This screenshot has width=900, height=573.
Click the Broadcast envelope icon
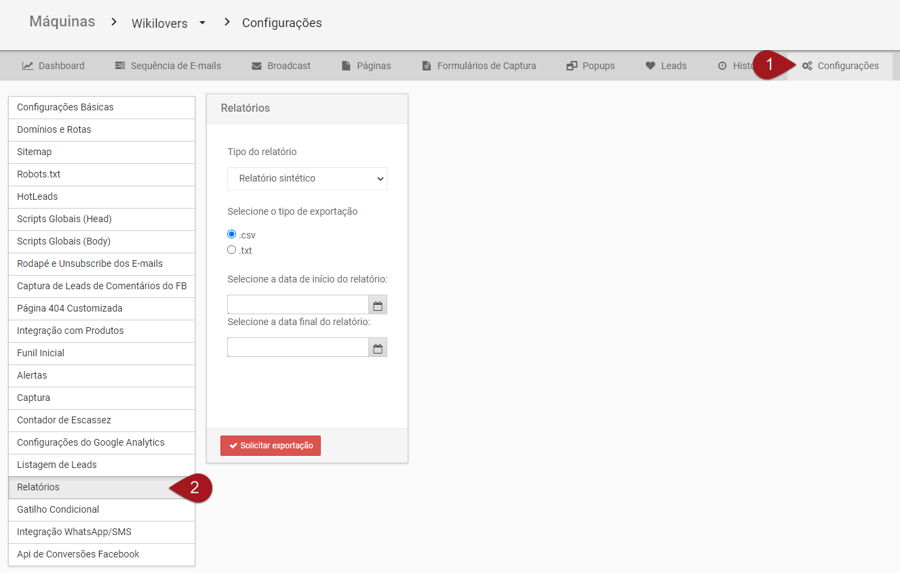257,66
